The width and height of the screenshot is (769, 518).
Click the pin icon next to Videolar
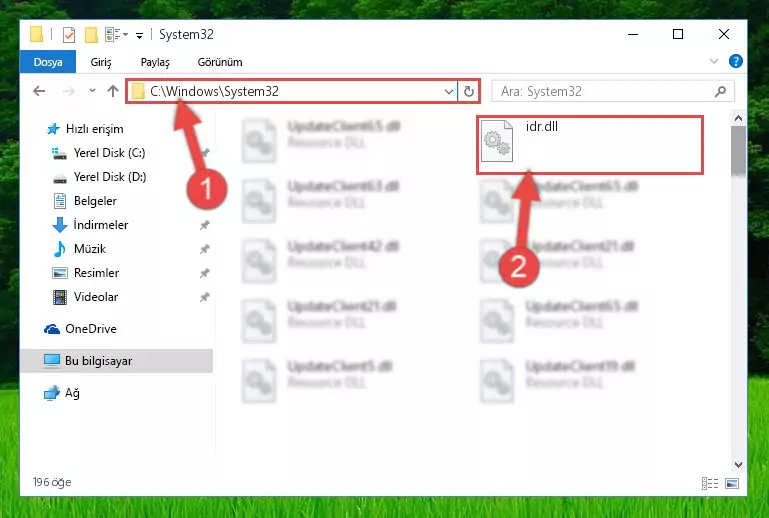[205, 297]
